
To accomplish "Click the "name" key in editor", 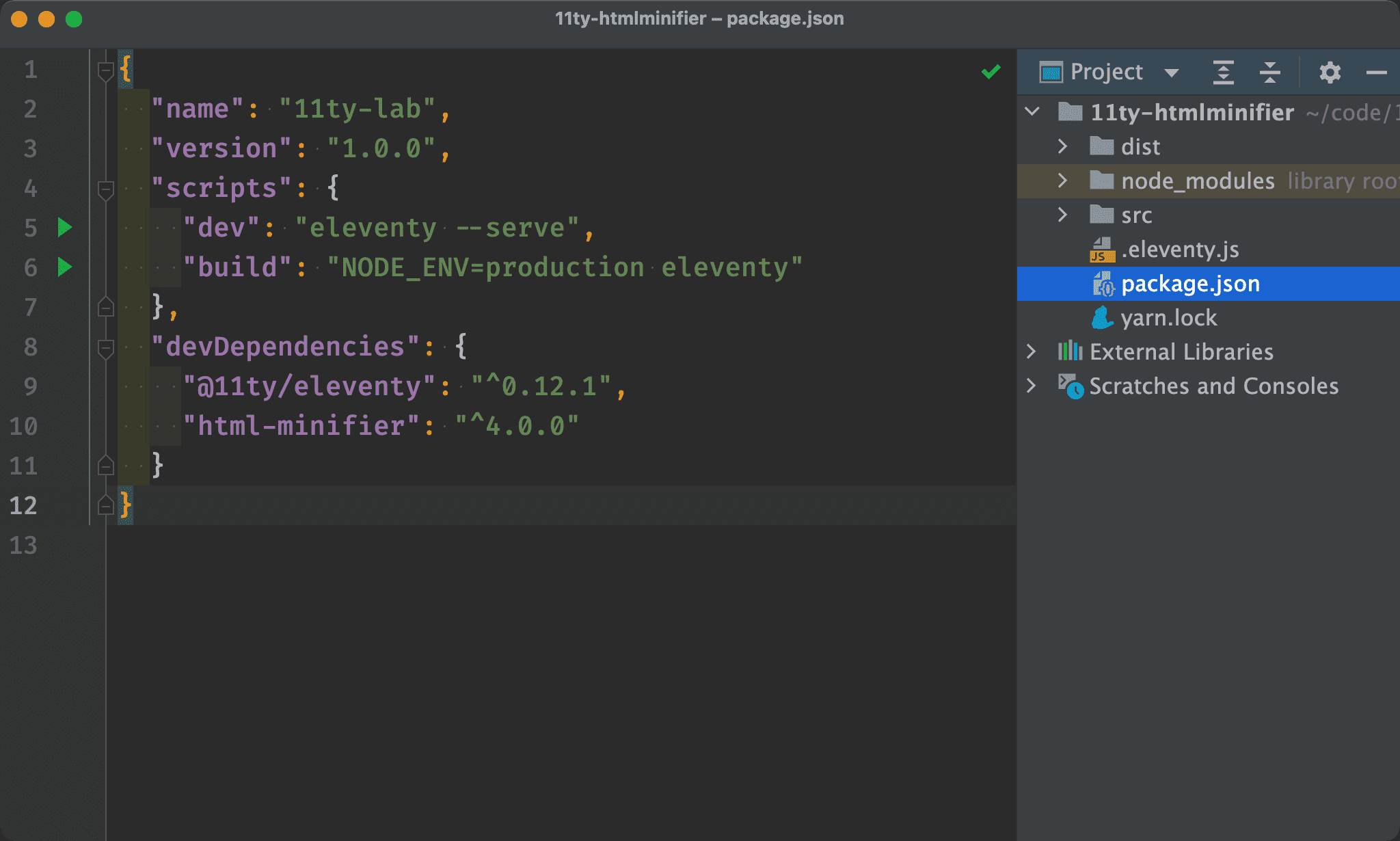I will click(x=198, y=109).
